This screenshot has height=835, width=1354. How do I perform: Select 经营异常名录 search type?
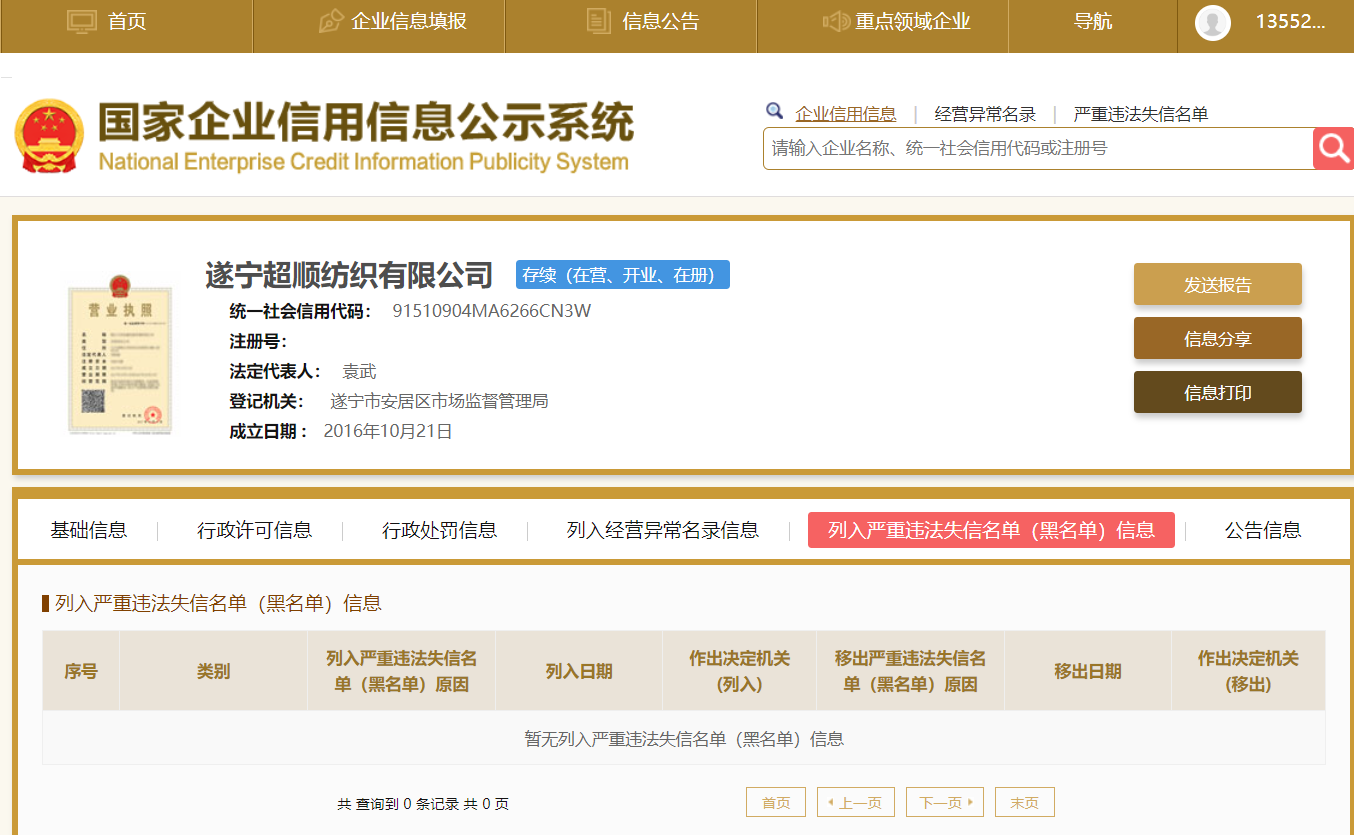tap(985, 114)
